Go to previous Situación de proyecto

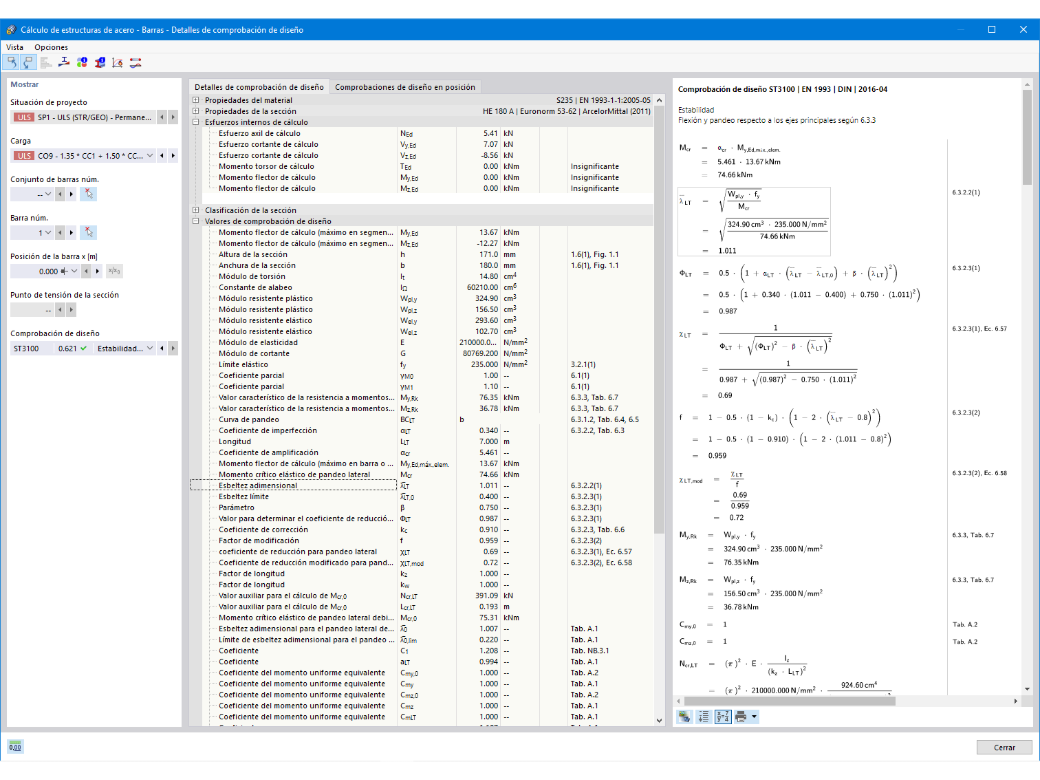point(161,117)
